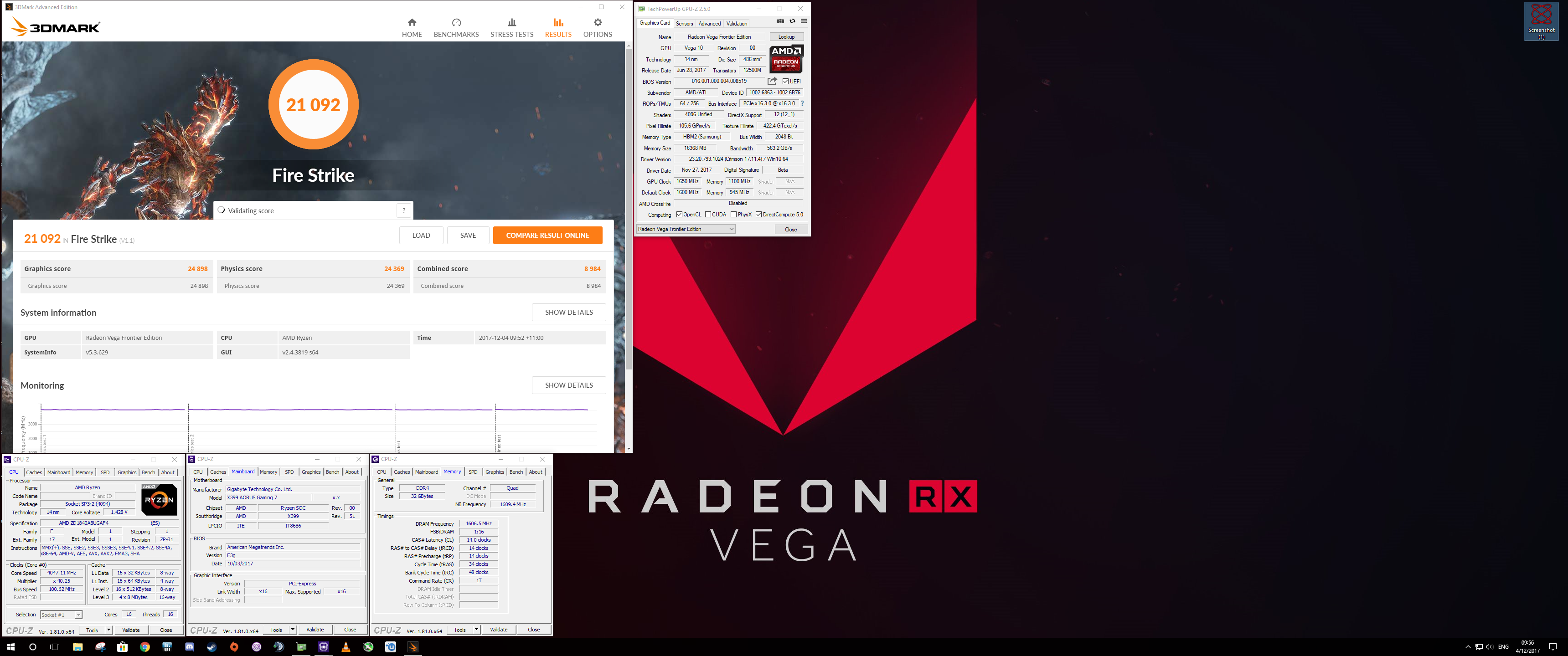Screen dimensions: 1568x656
Task: Open the GPU-Z hamburger menu
Action: pos(804,21)
